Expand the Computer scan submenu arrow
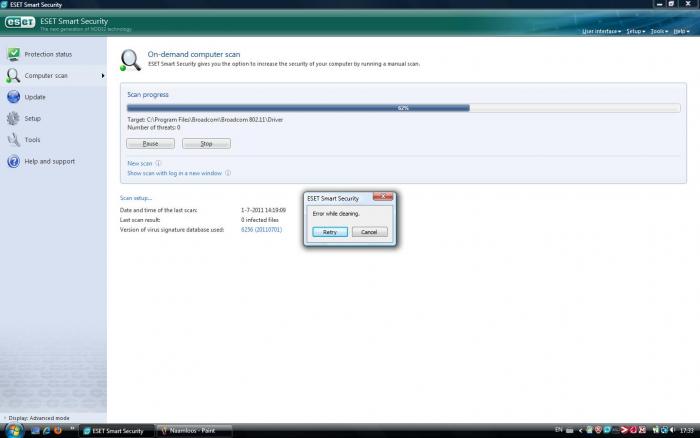Image resolution: width=700 pixels, height=438 pixels. pyautogui.click(x=103, y=76)
